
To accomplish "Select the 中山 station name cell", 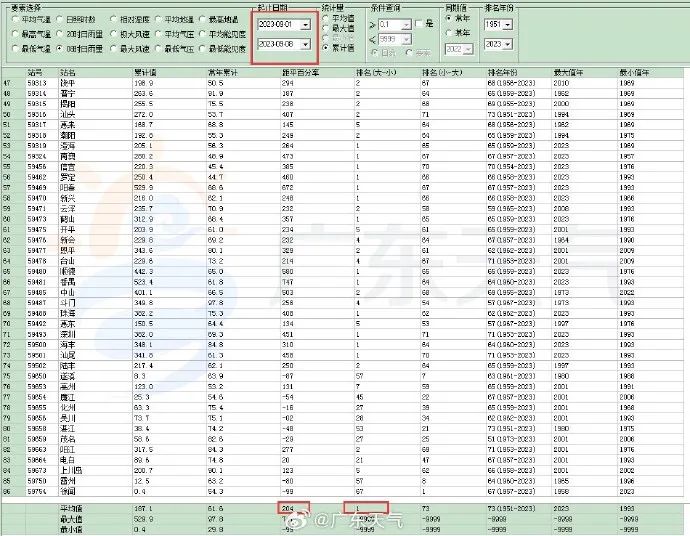I will [x=68, y=293].
